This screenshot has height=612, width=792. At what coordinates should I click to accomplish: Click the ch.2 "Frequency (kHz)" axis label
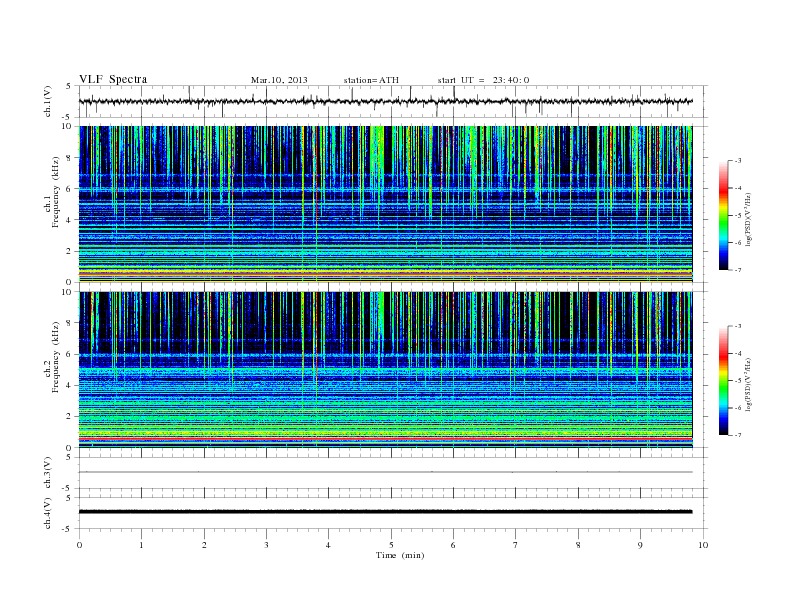[x=55, y=357]
